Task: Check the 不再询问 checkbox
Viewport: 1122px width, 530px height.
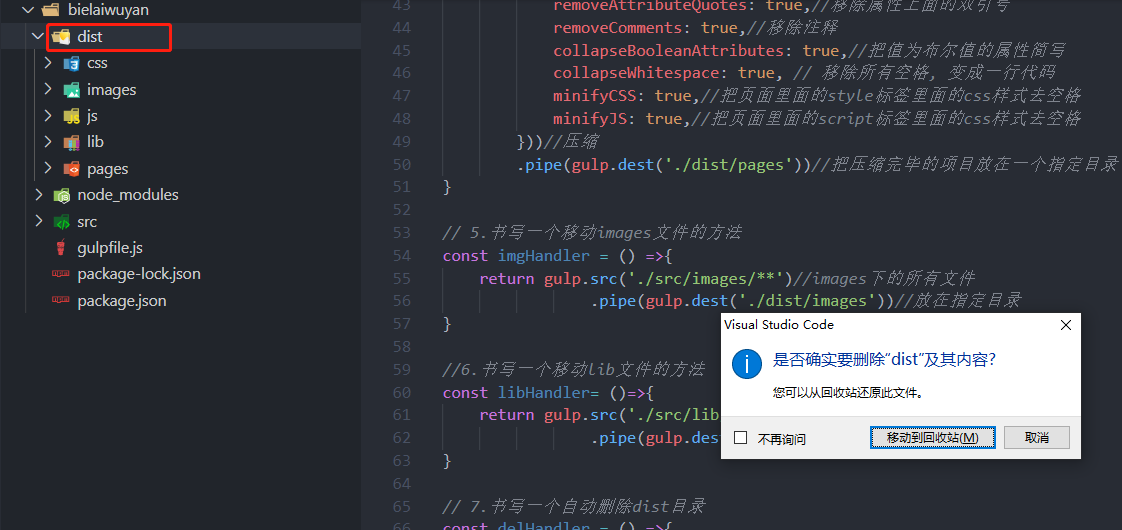Action: tap(741, 437)
